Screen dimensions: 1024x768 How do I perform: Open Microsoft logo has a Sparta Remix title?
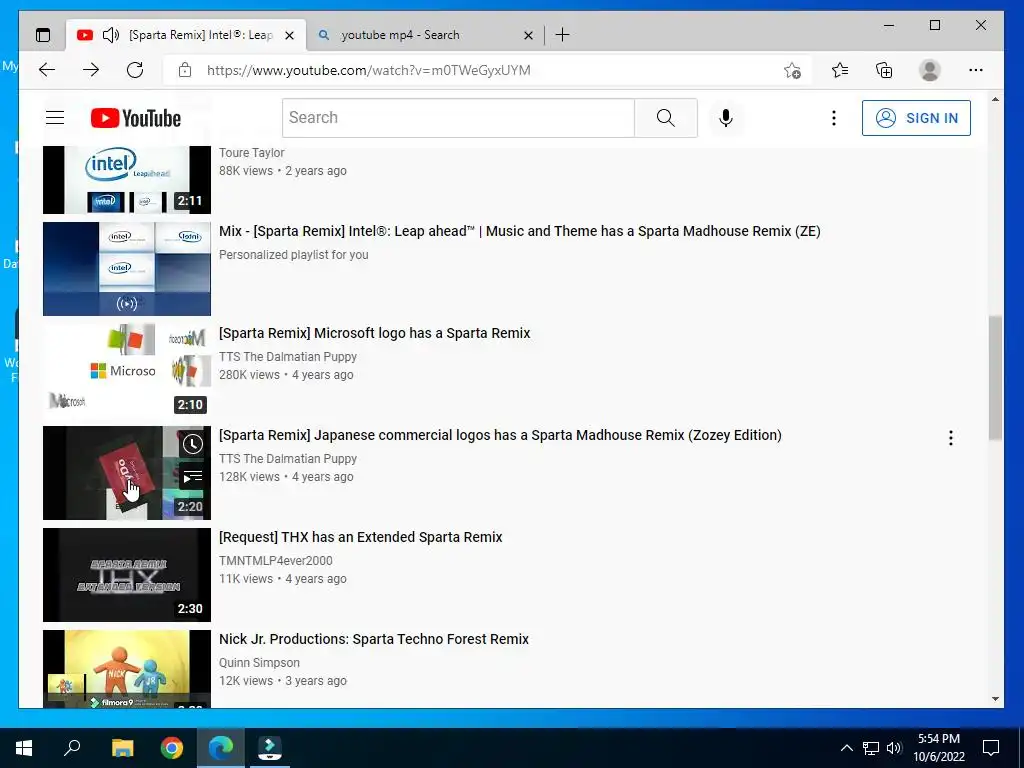click(374, 333)
